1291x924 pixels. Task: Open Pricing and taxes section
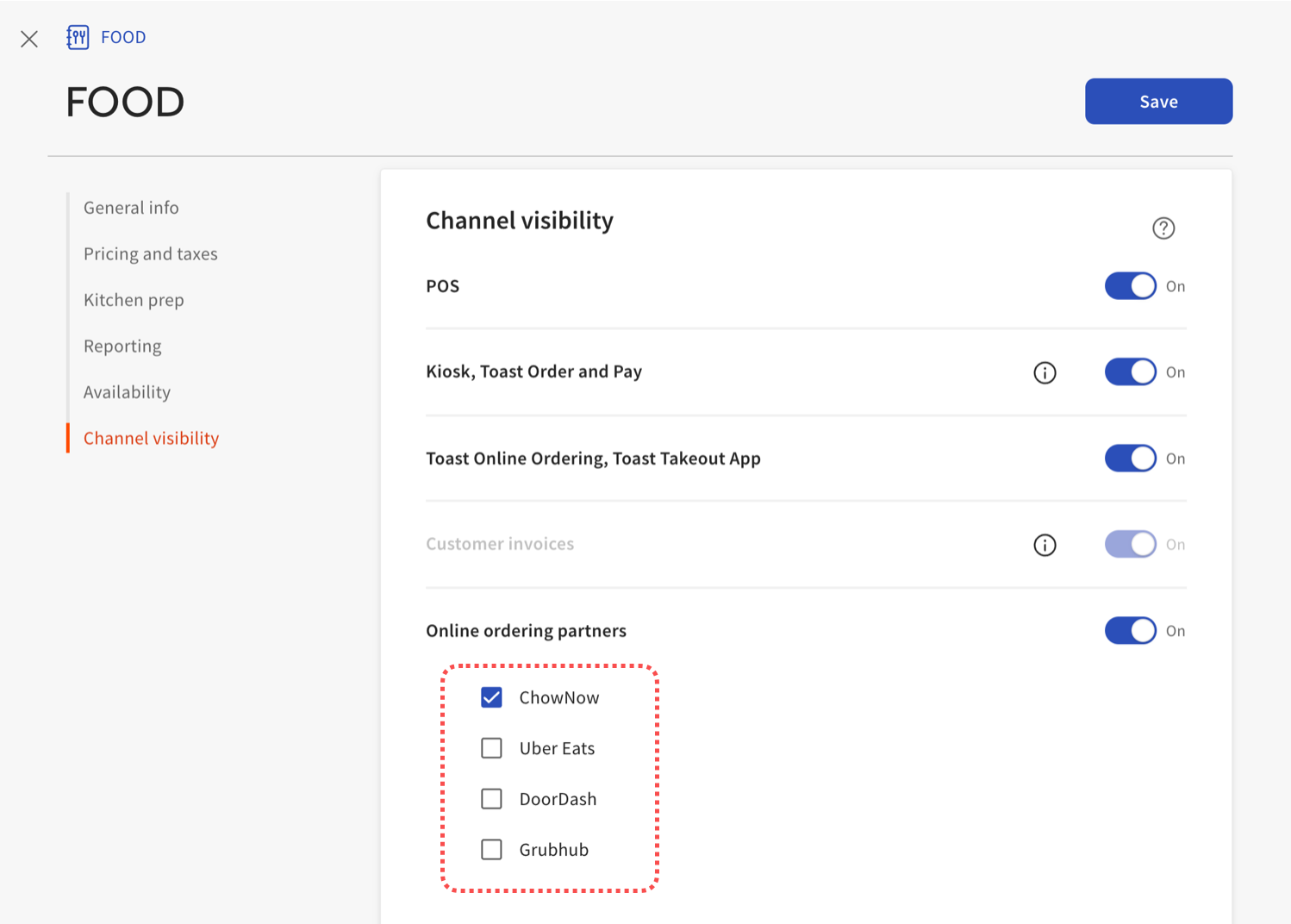(150, 254)
